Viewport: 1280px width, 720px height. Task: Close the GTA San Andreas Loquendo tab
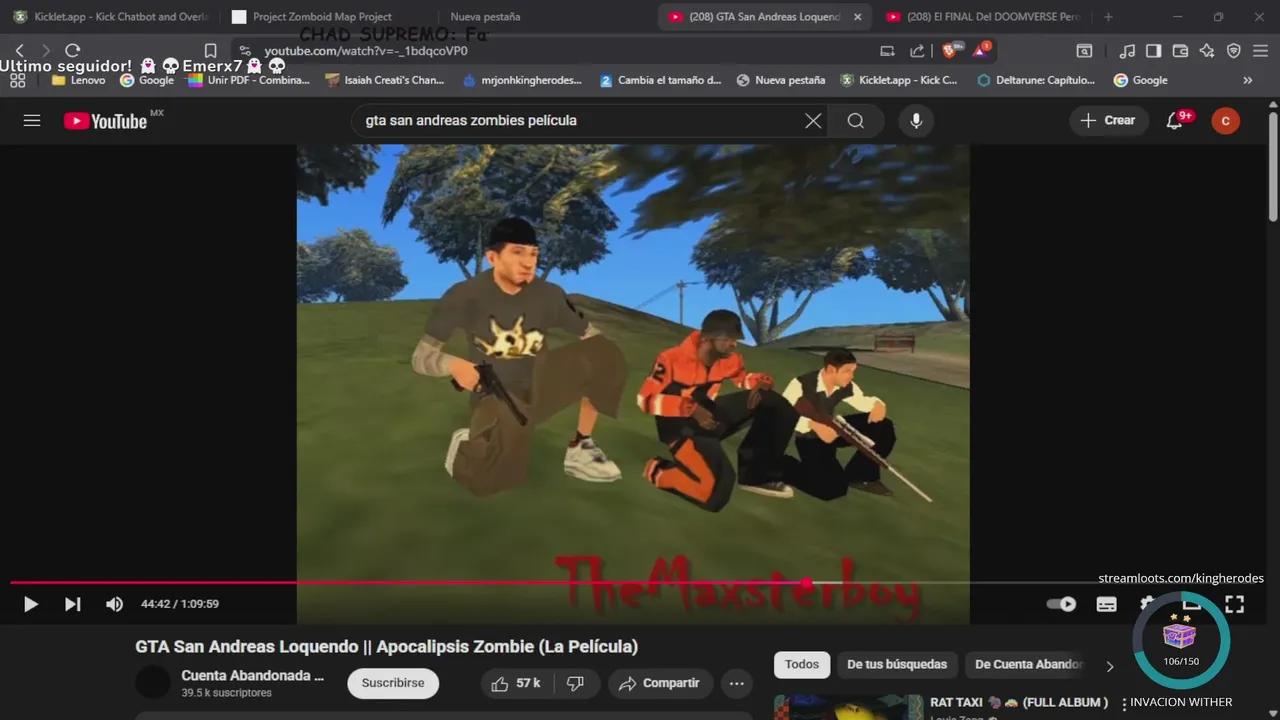point(857,17)
